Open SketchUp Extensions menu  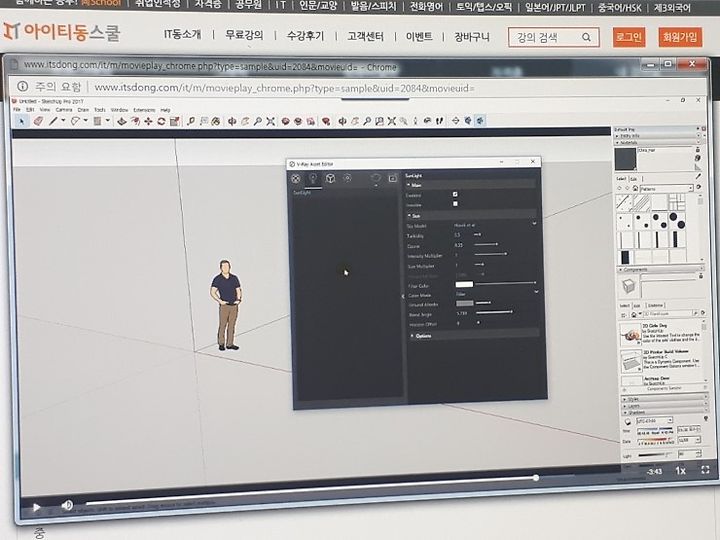[144, 110]
